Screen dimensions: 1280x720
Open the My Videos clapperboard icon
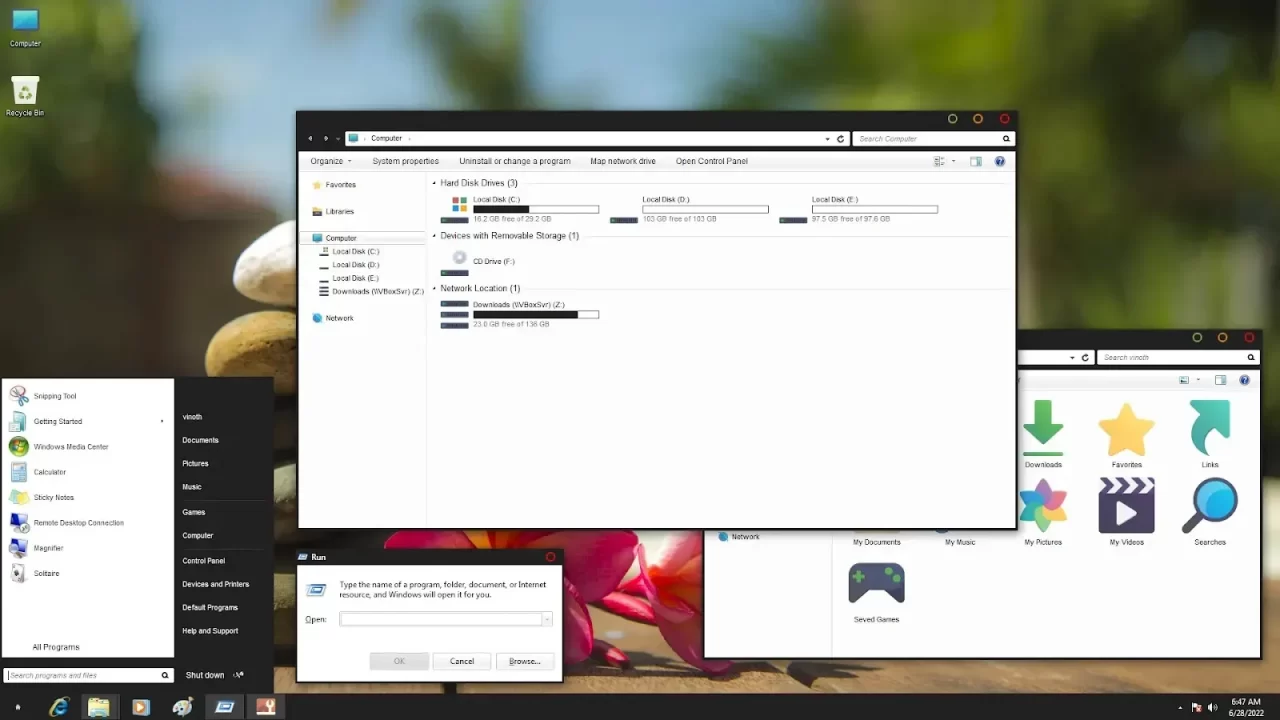tap(1126, 506)
